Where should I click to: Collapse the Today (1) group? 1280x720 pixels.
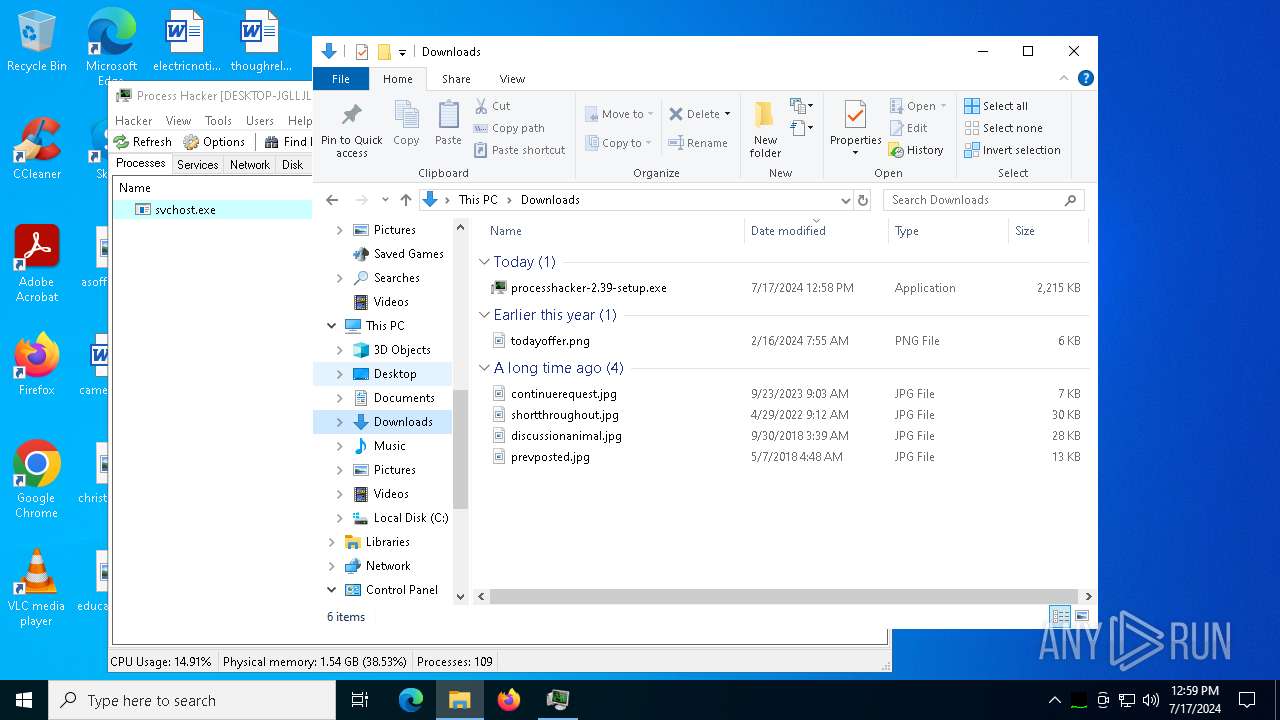(484, 262)
